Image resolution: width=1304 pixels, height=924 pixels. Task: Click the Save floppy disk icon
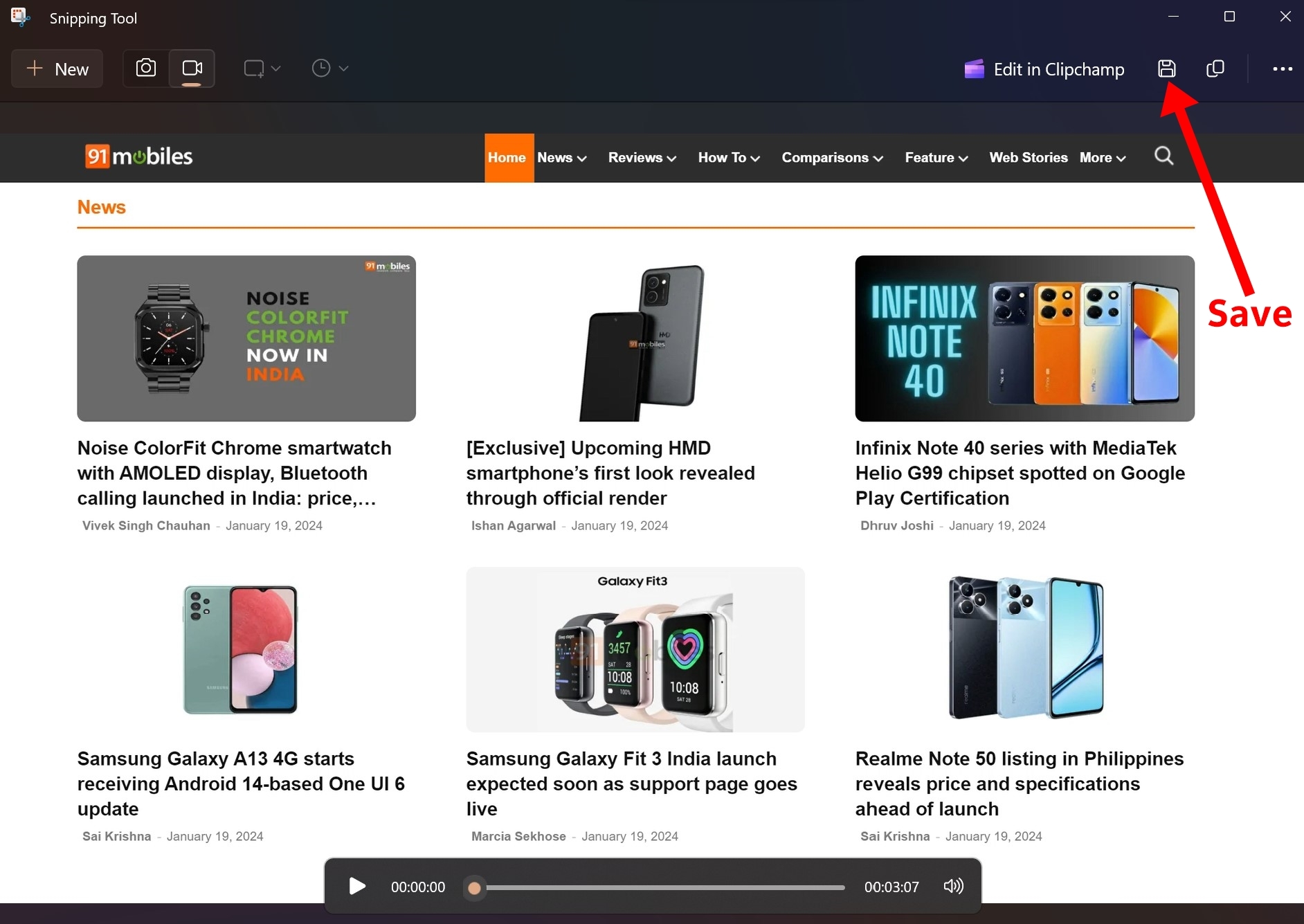(1166, 69)
